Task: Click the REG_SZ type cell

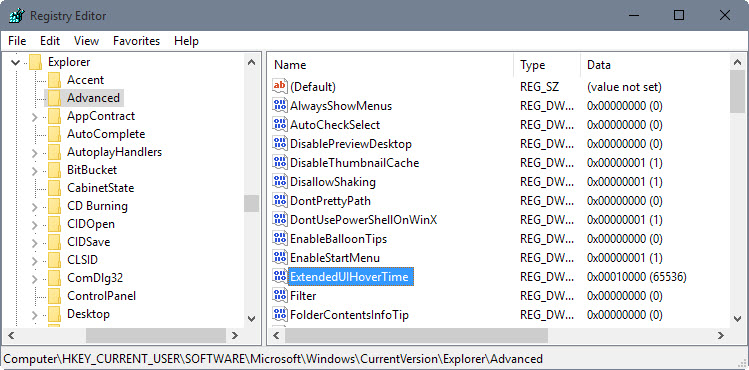Action: [539, 87]
